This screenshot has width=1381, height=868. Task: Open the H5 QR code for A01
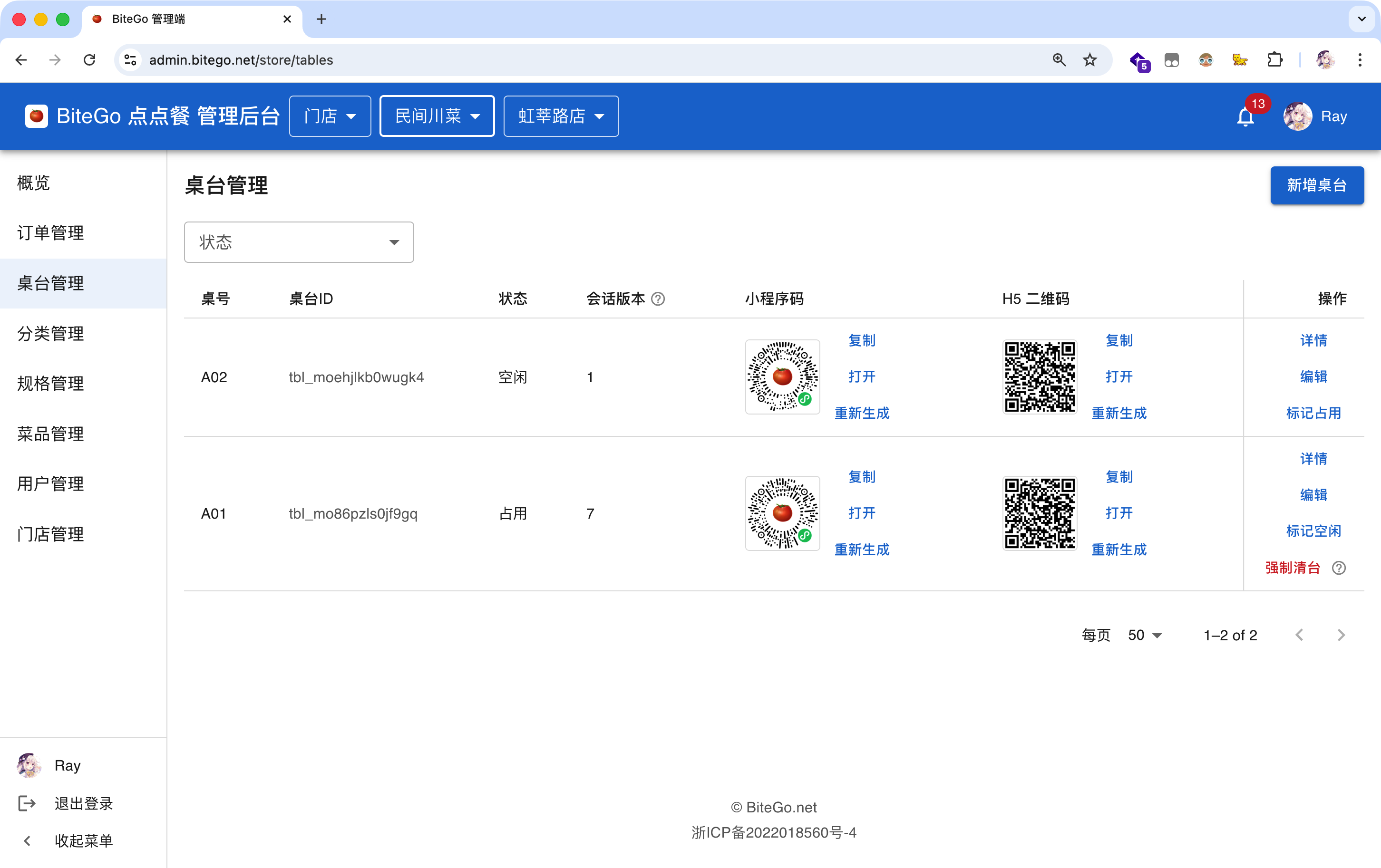[x=1119, y=513]
